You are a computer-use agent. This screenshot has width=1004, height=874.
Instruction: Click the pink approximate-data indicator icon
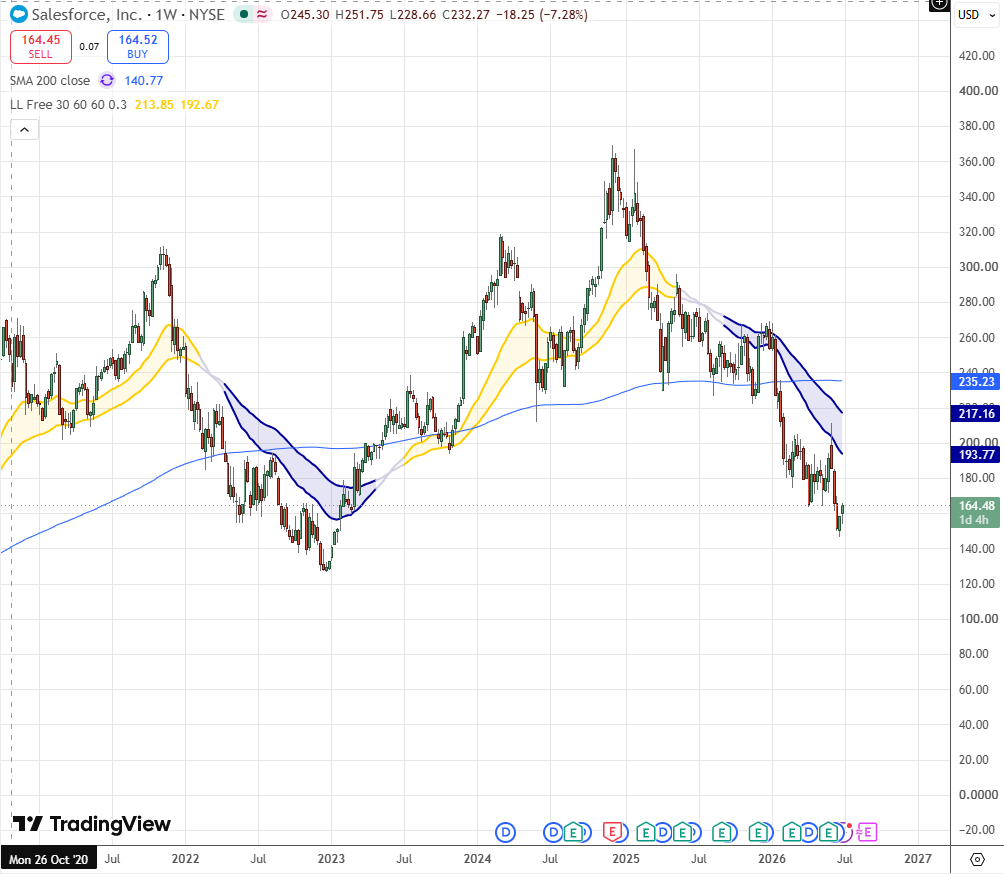point(262,14)
